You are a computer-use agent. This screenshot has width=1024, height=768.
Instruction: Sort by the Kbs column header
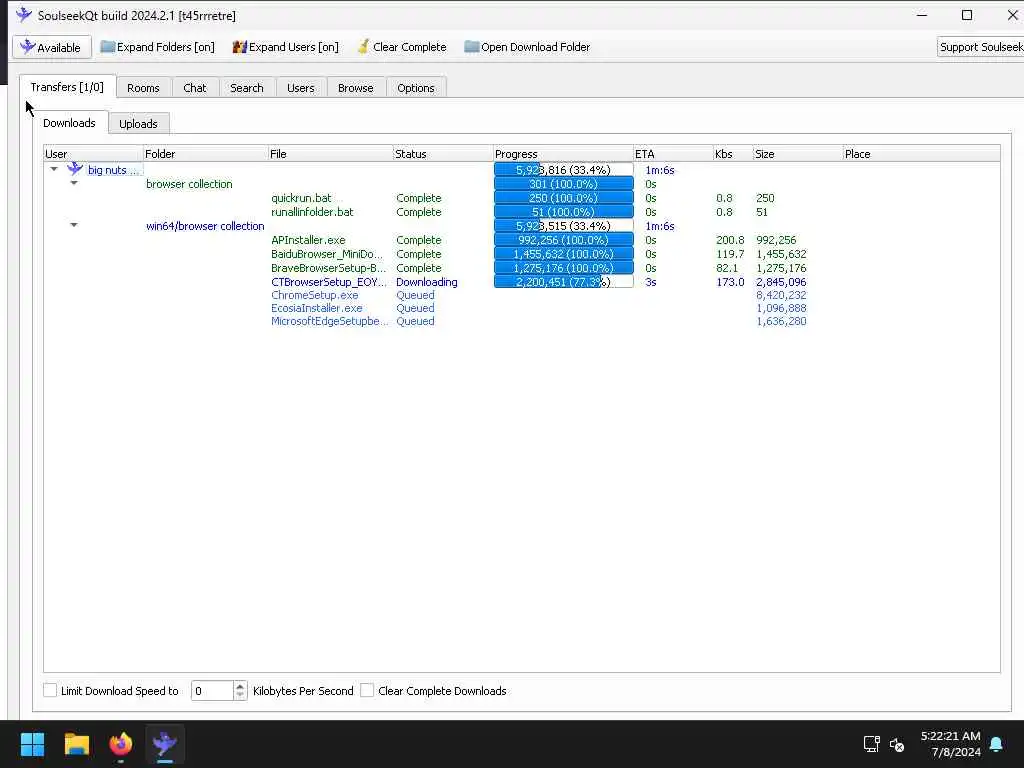click(x=733, y=153)
